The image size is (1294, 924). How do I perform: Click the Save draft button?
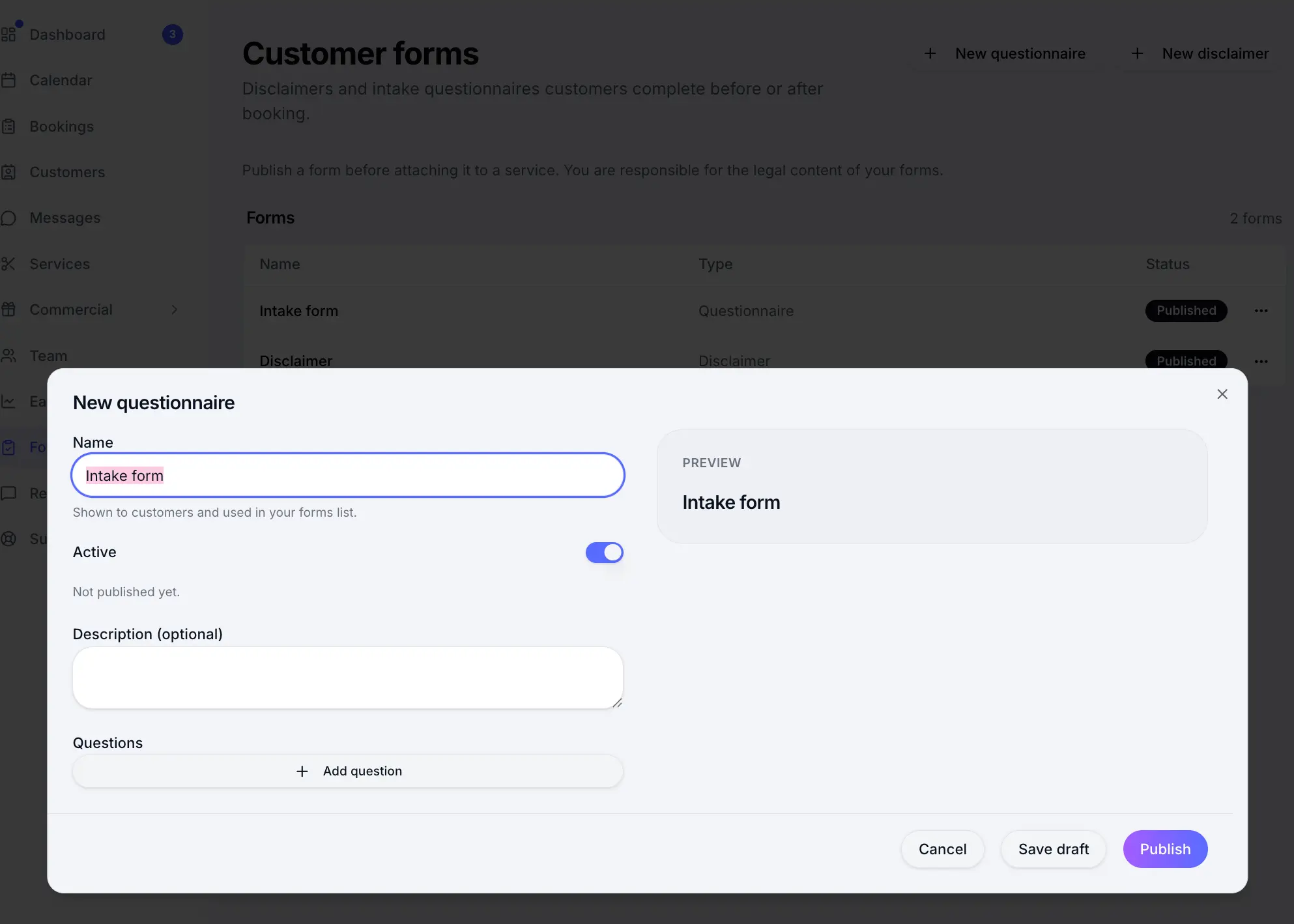(1054, 849)
